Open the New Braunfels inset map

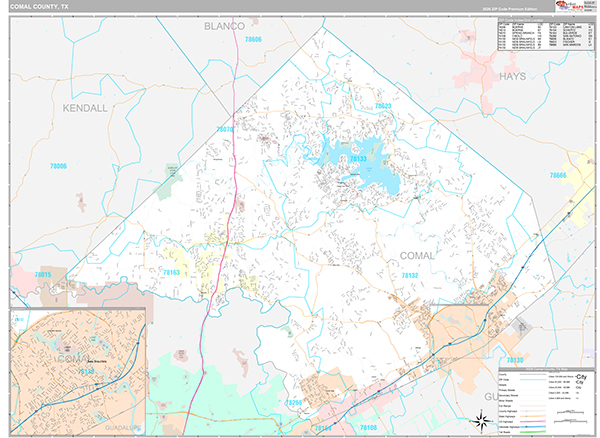tap(78, 372)
